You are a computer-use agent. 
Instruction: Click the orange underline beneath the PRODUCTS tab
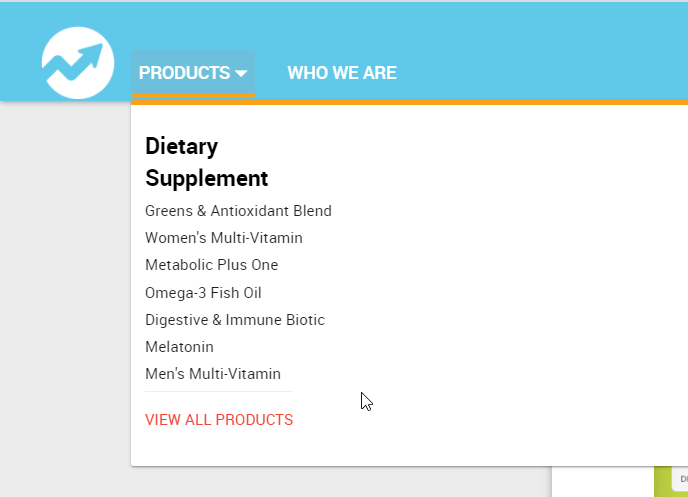pyautogui.click(x=193, y=95)
